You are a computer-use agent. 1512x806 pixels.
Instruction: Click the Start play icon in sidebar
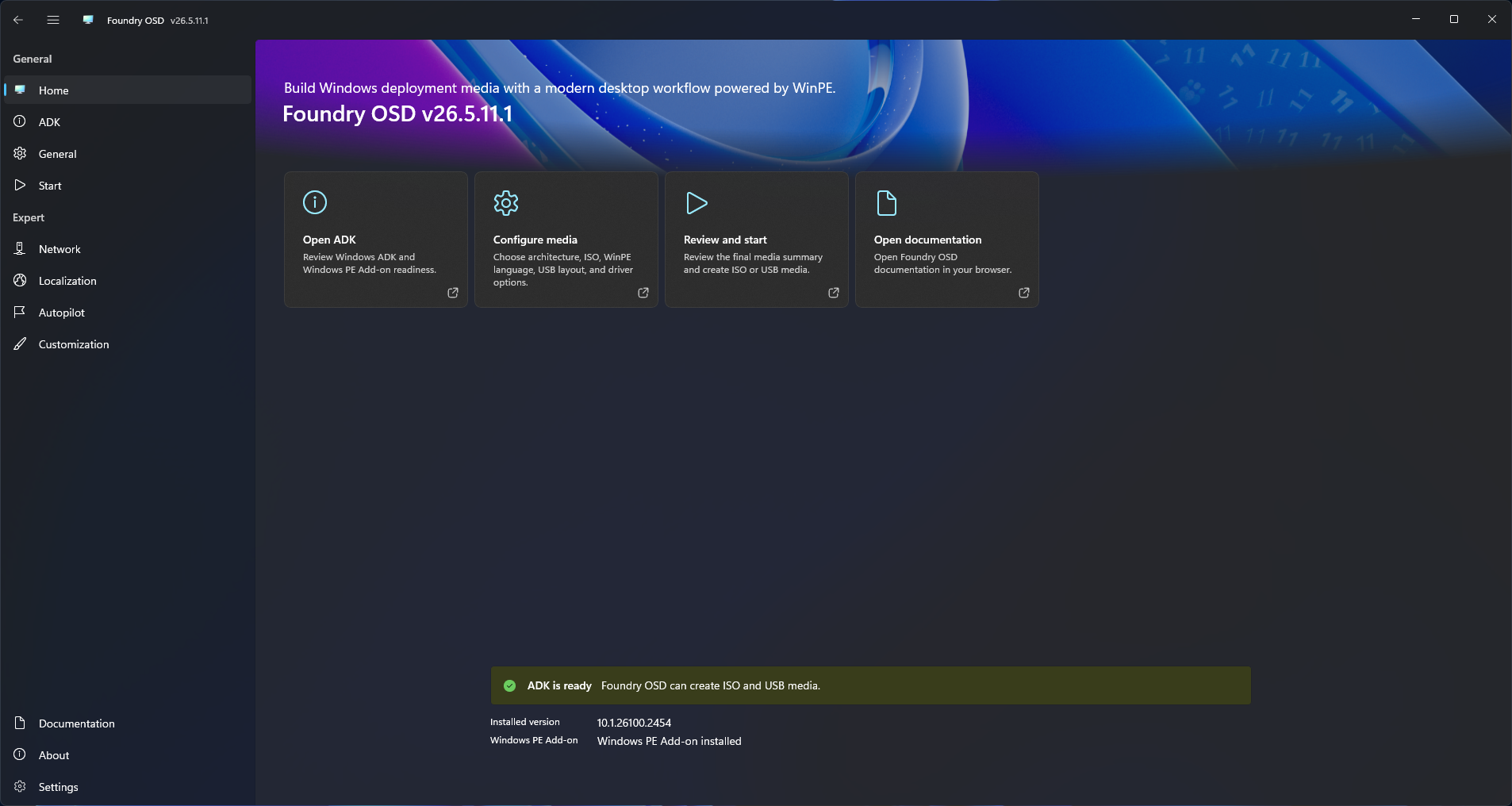point(20,185)
